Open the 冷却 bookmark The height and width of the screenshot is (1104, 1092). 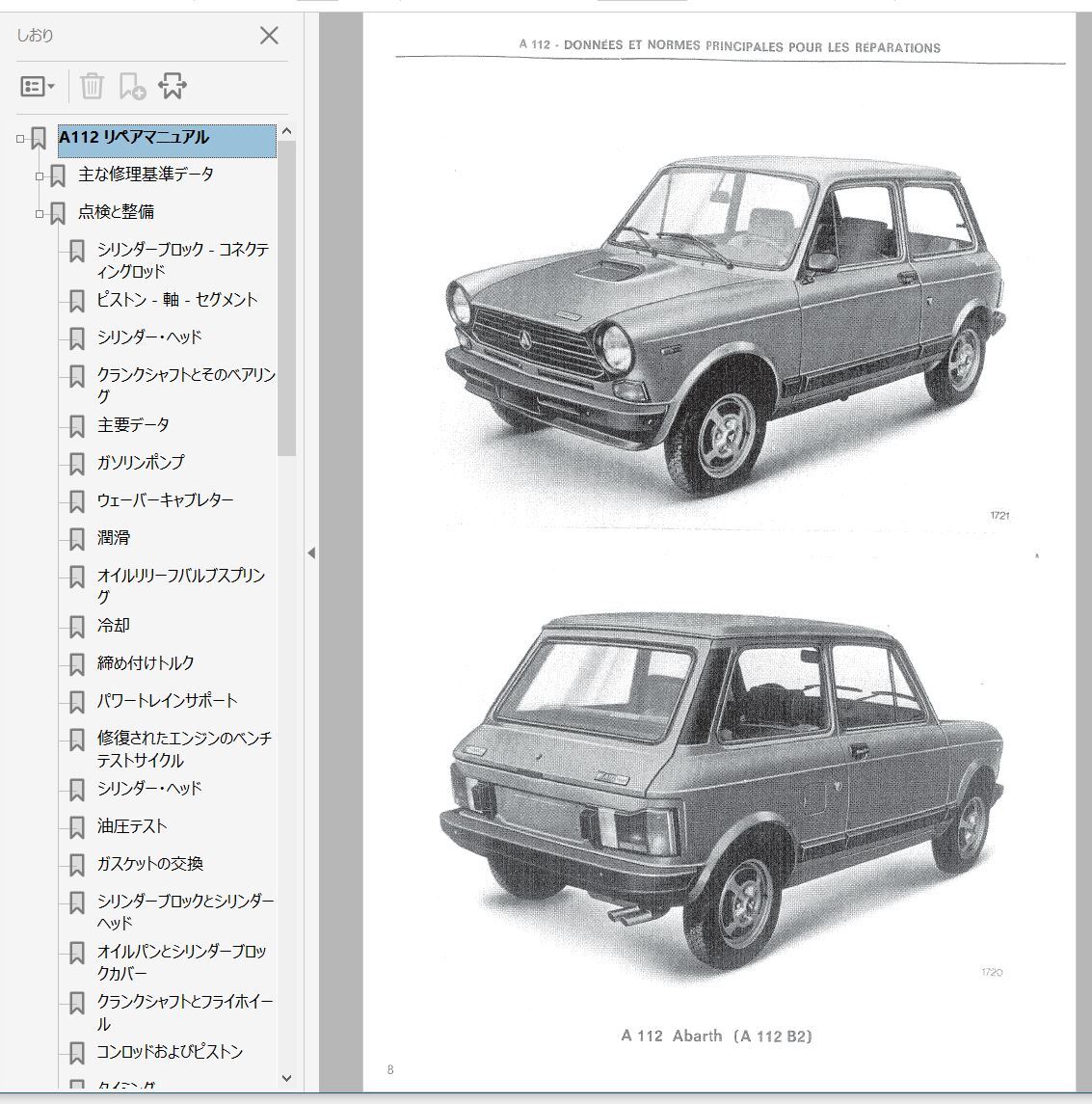[x=114, y=626]
